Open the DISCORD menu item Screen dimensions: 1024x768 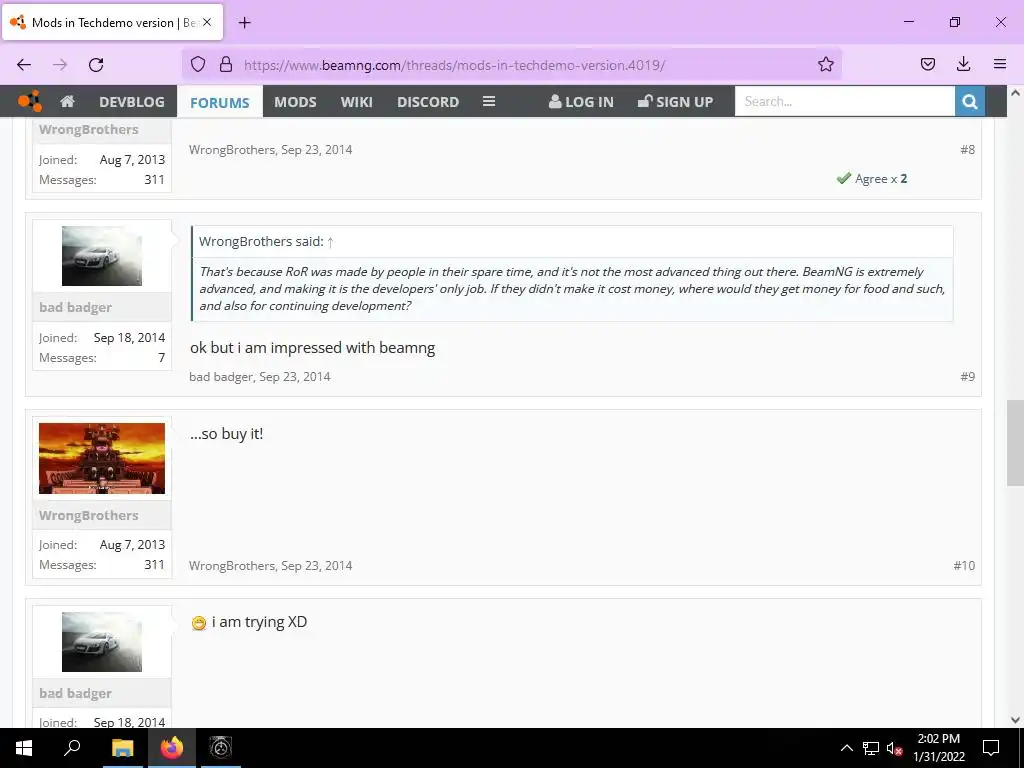tap(428, 102)
